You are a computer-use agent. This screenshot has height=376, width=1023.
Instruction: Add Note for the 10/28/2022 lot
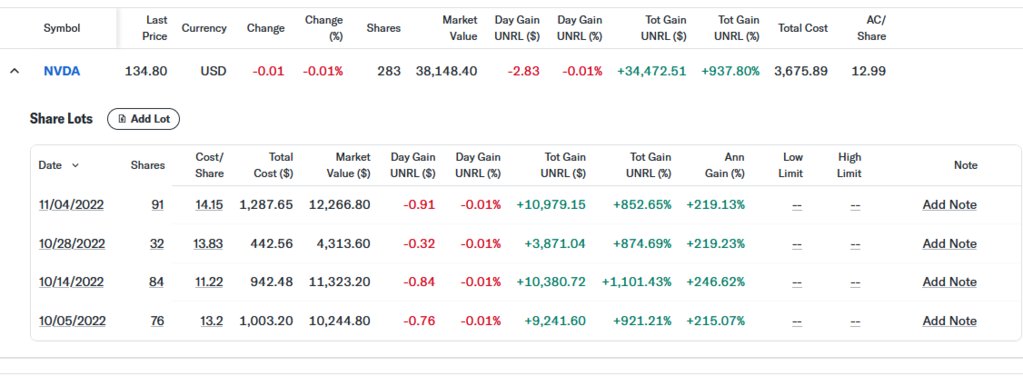tap(949, 243)
